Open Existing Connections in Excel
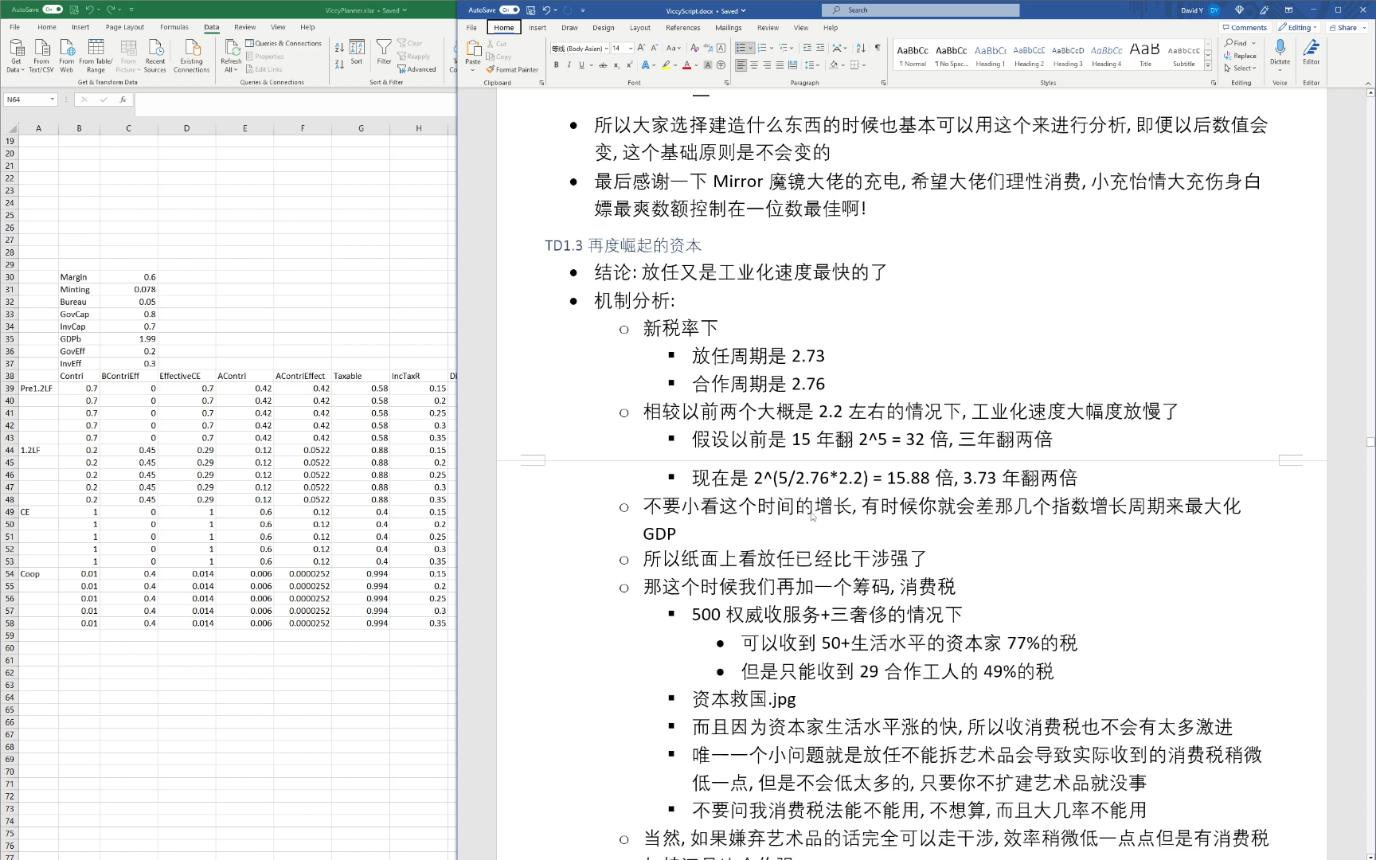Viewport: 1376px width, 860px height. point(191,56)
